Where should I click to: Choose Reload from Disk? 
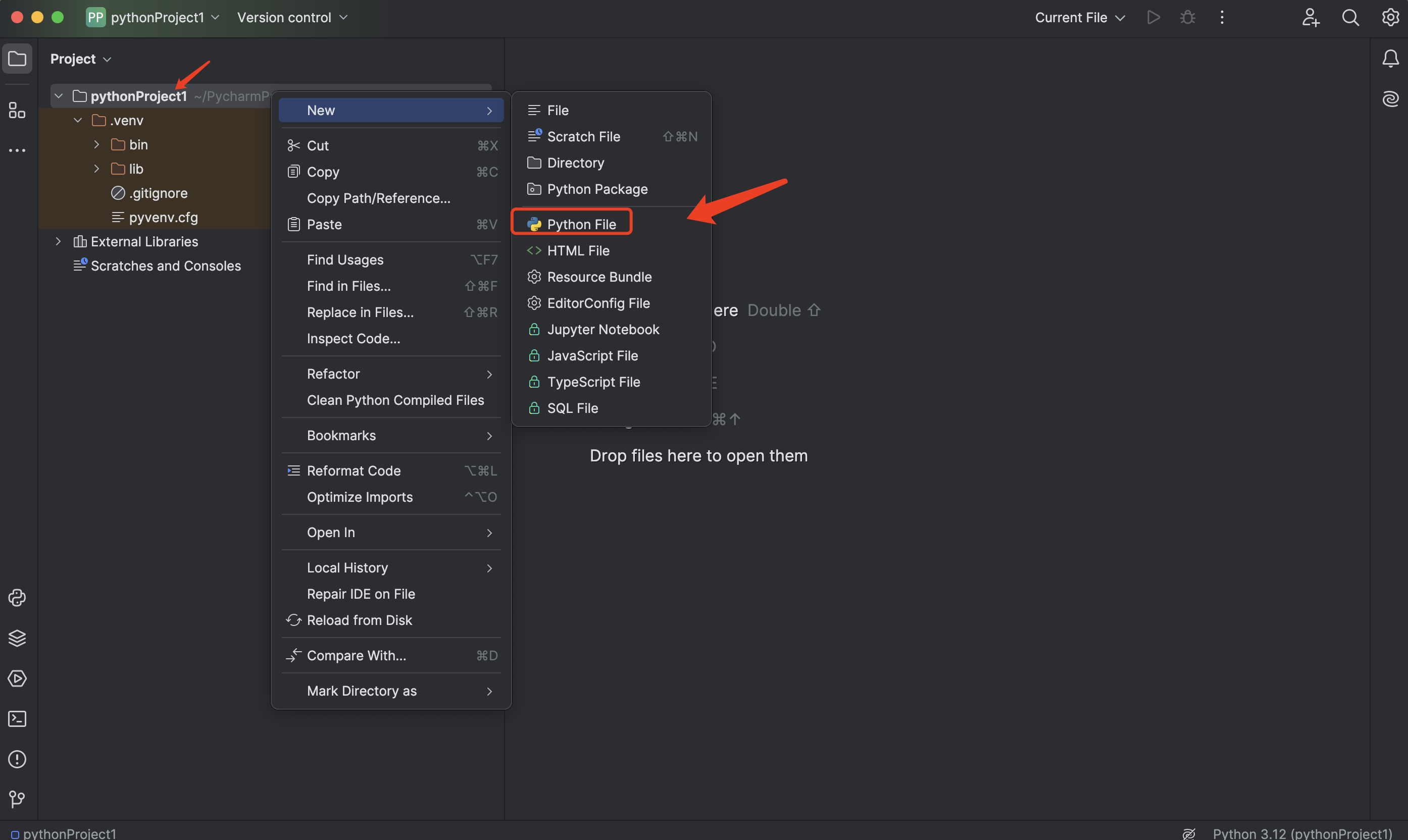pyautogui.click(x=391, y=620)
